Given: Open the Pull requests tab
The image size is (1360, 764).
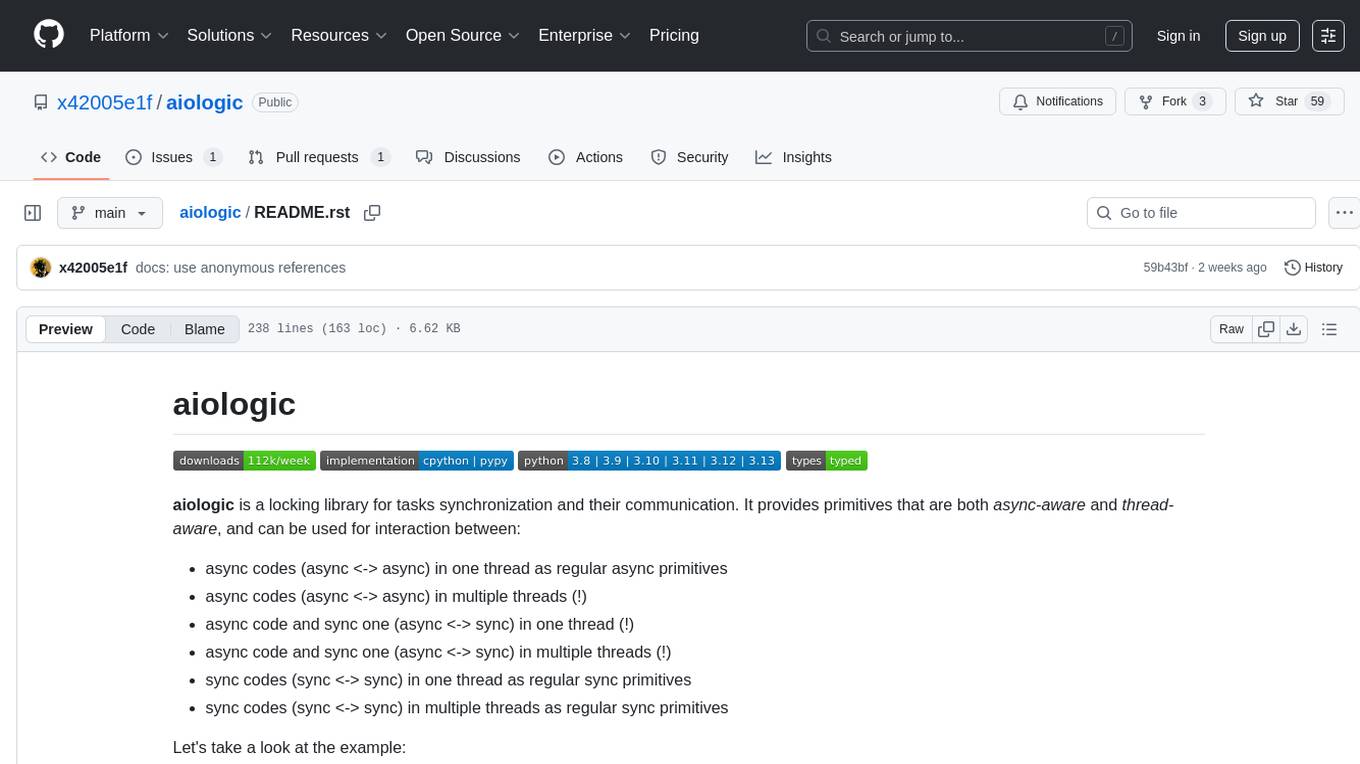Looking at the screenshot, I should pyautogui.click(x=318, y=157).
